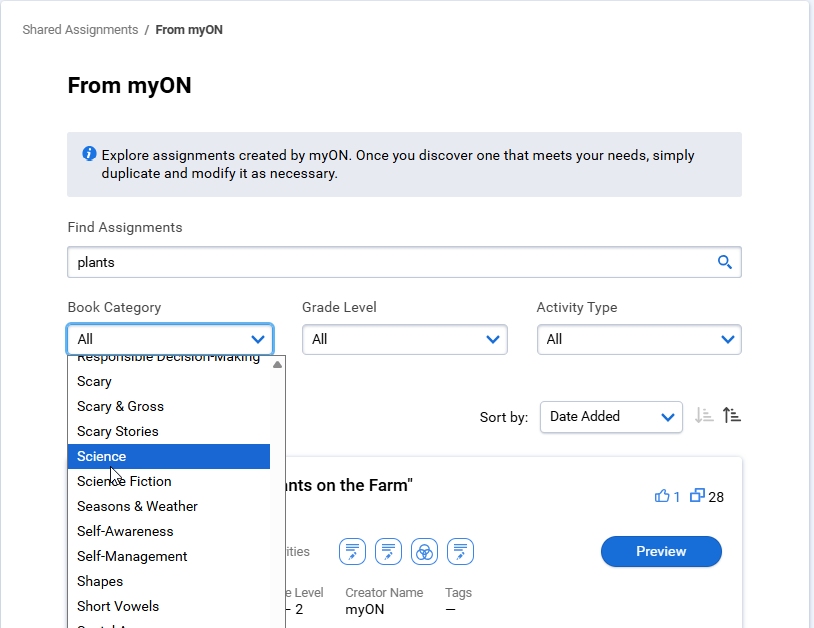Click the Find Assignments search field
Image resolution: width=814 pixels, height=628 pixels.
pyautogui.click(x=404, y=262)
